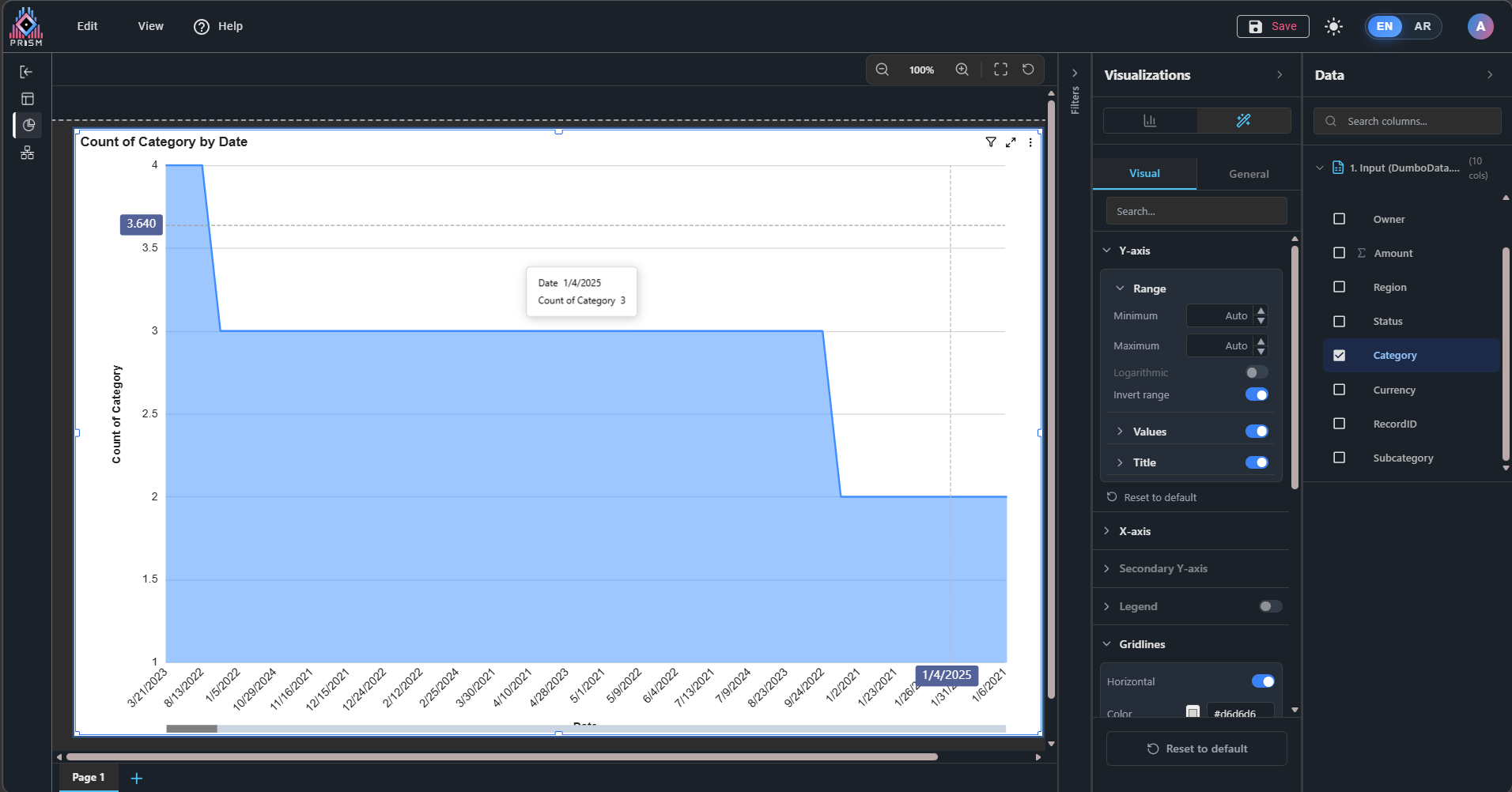The width and height of the screenshot is (1512, 792).
Task: Click the bottom Reset to default button
Action: pos(1196,749)
